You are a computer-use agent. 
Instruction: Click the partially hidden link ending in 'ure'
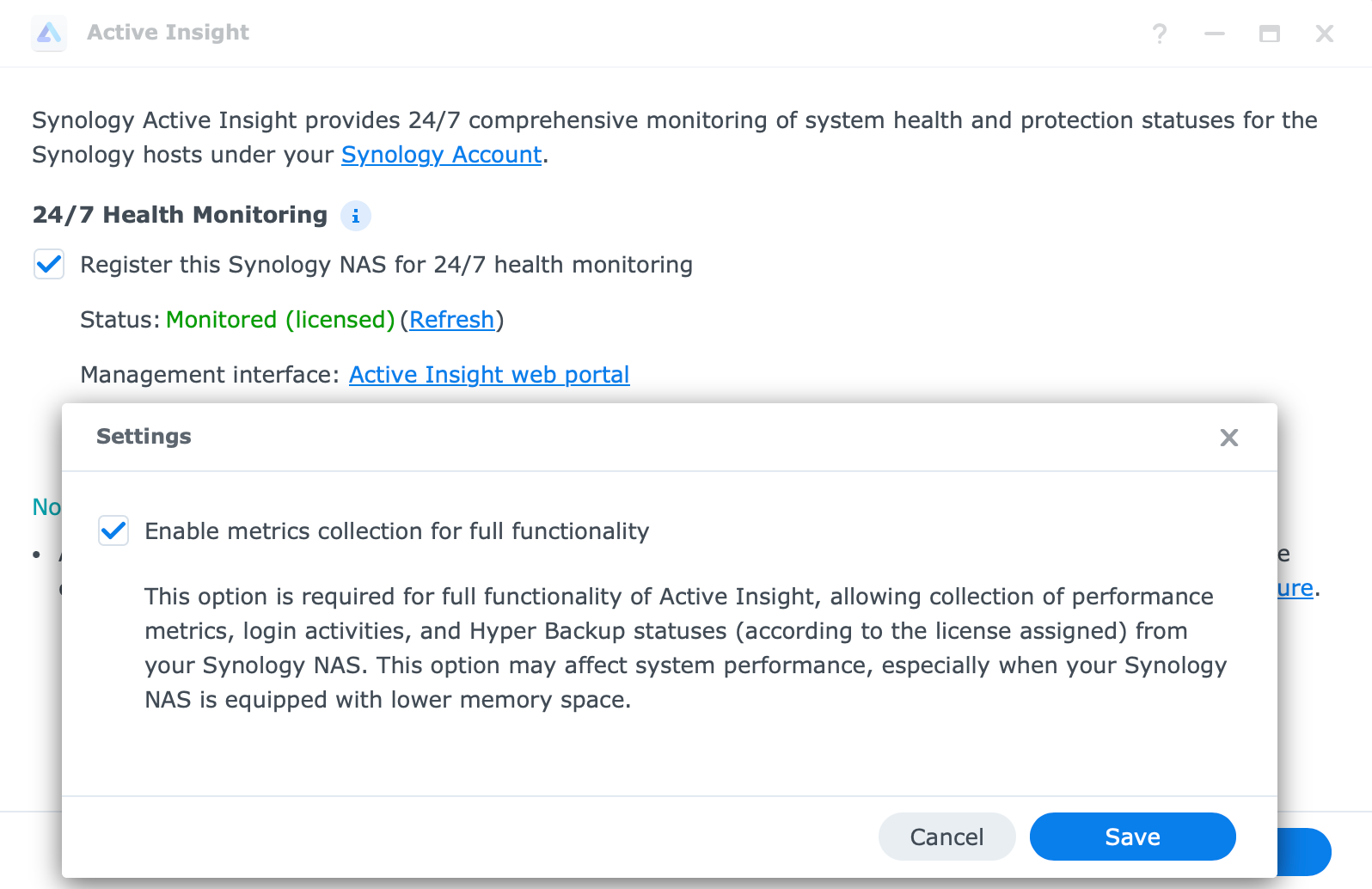coord(1295,588)
